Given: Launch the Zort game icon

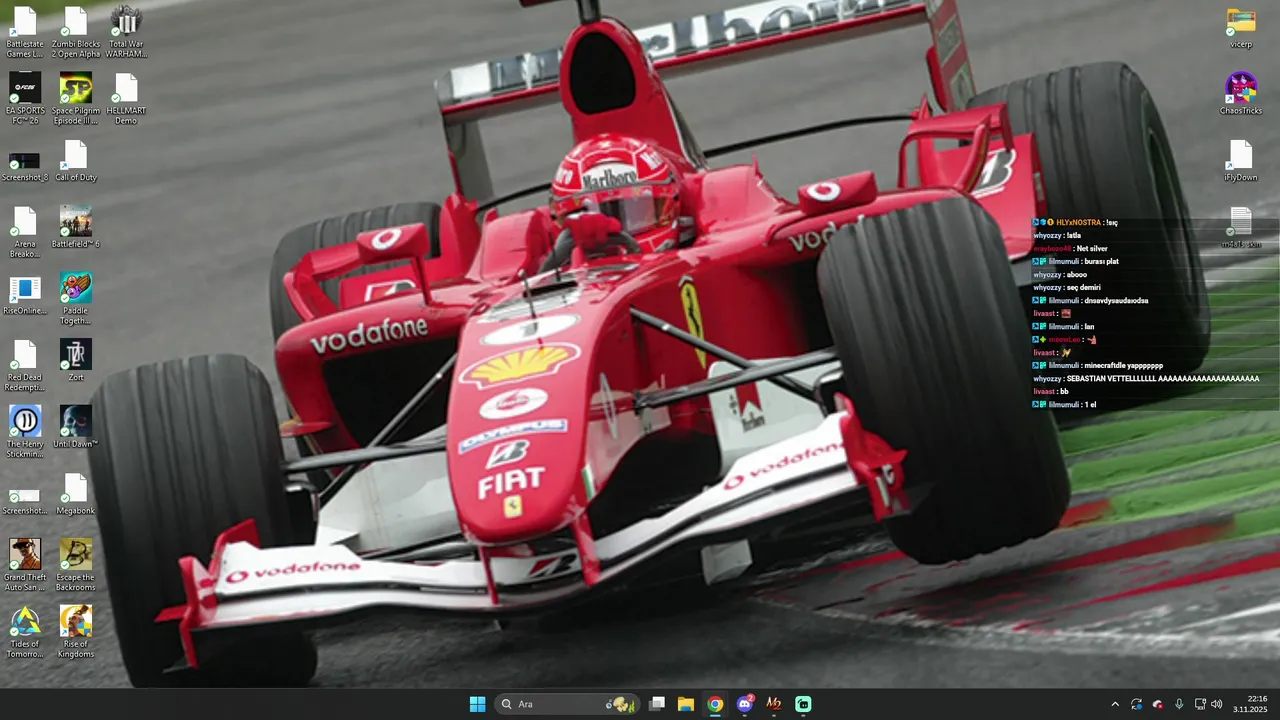Looking at the screenshot, I should tap(76, 361).
